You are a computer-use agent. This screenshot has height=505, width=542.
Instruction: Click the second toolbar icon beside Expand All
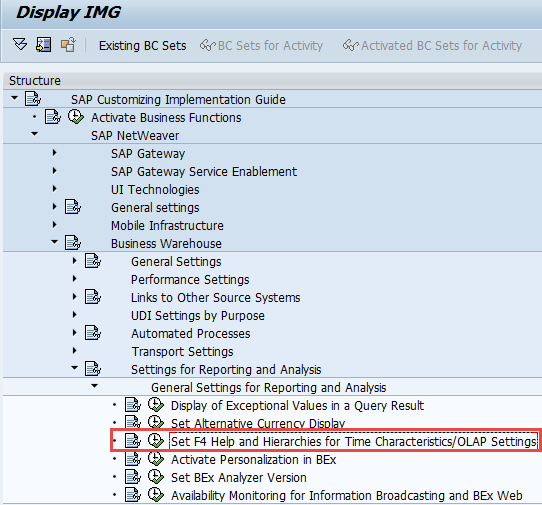tap(44, 45)
